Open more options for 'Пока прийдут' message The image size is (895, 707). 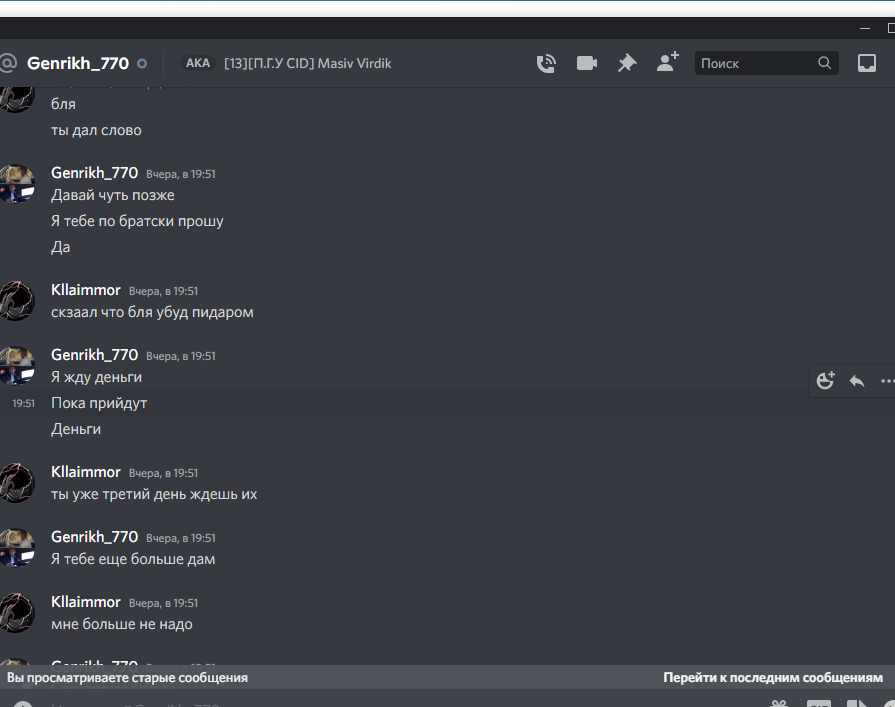[x=887, y=381]
